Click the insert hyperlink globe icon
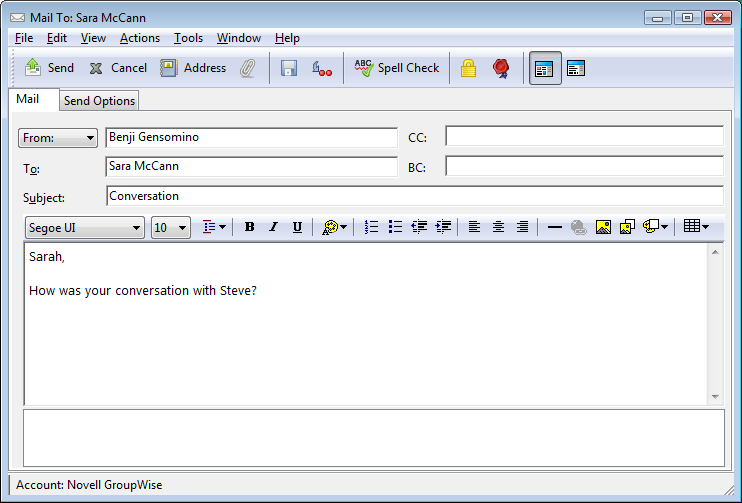 coord(578,228)
